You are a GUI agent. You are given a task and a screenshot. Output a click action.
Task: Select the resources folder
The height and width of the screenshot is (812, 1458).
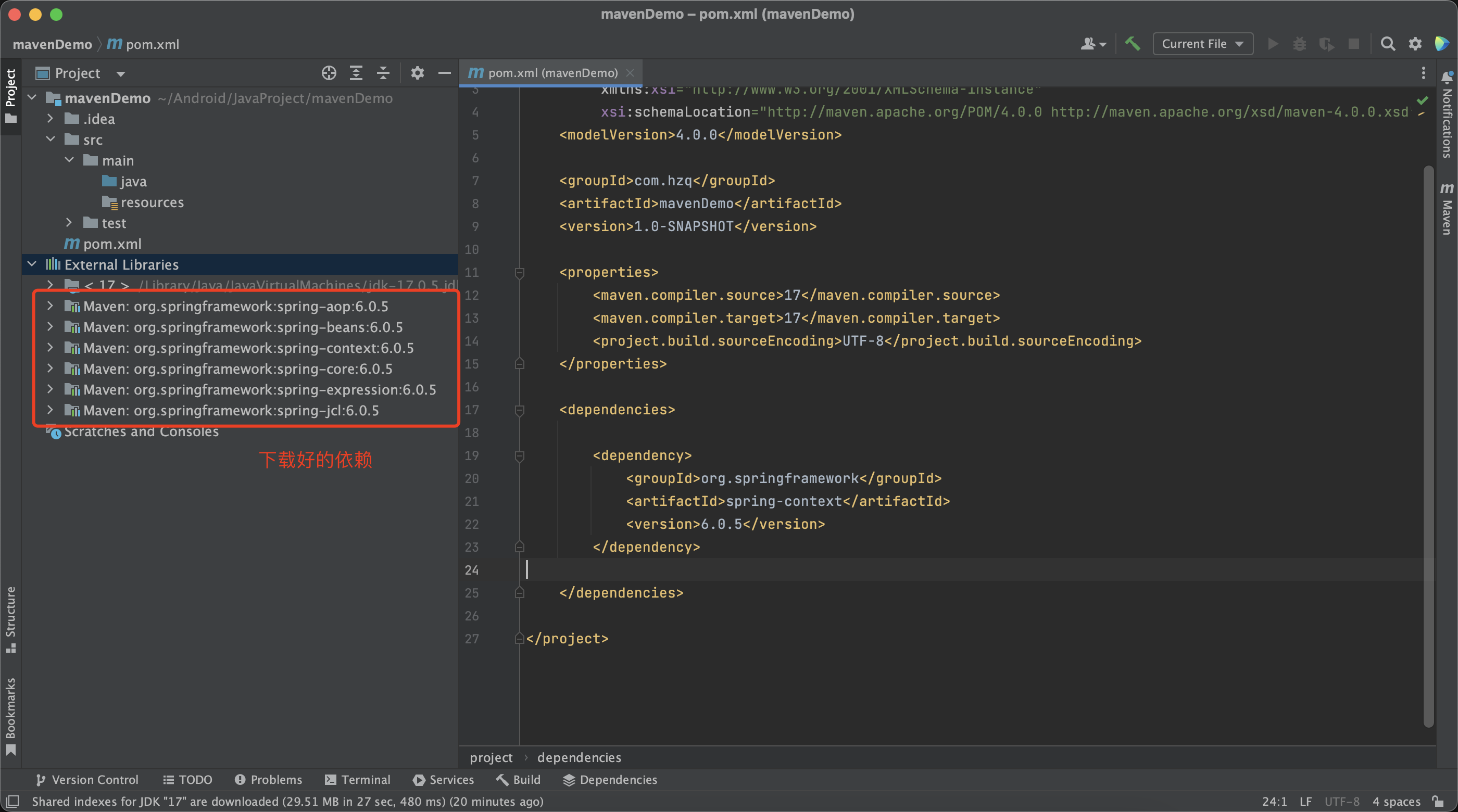pyautogui.click(x=143, y=202)
